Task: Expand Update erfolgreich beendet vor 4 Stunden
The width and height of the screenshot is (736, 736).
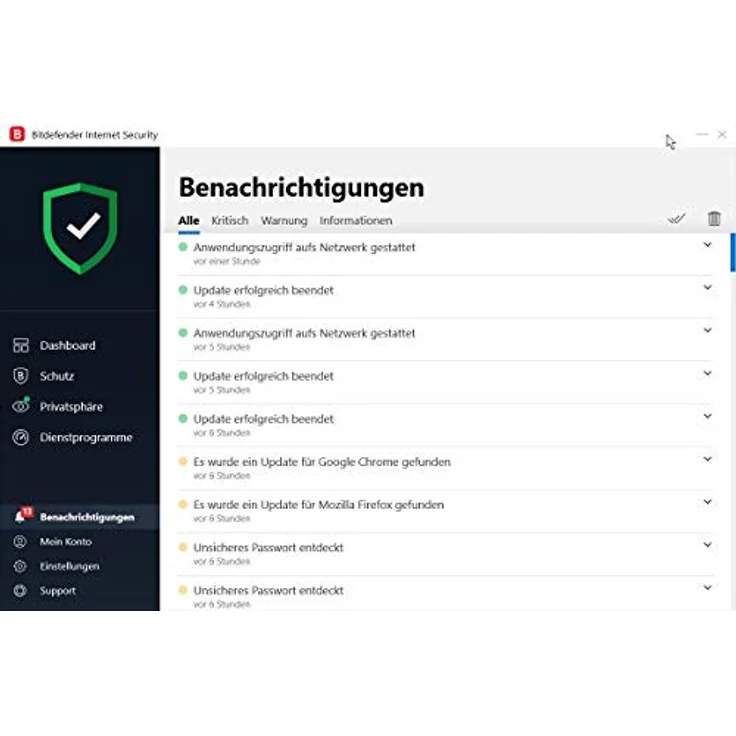Action: click(x=707, y=287)
